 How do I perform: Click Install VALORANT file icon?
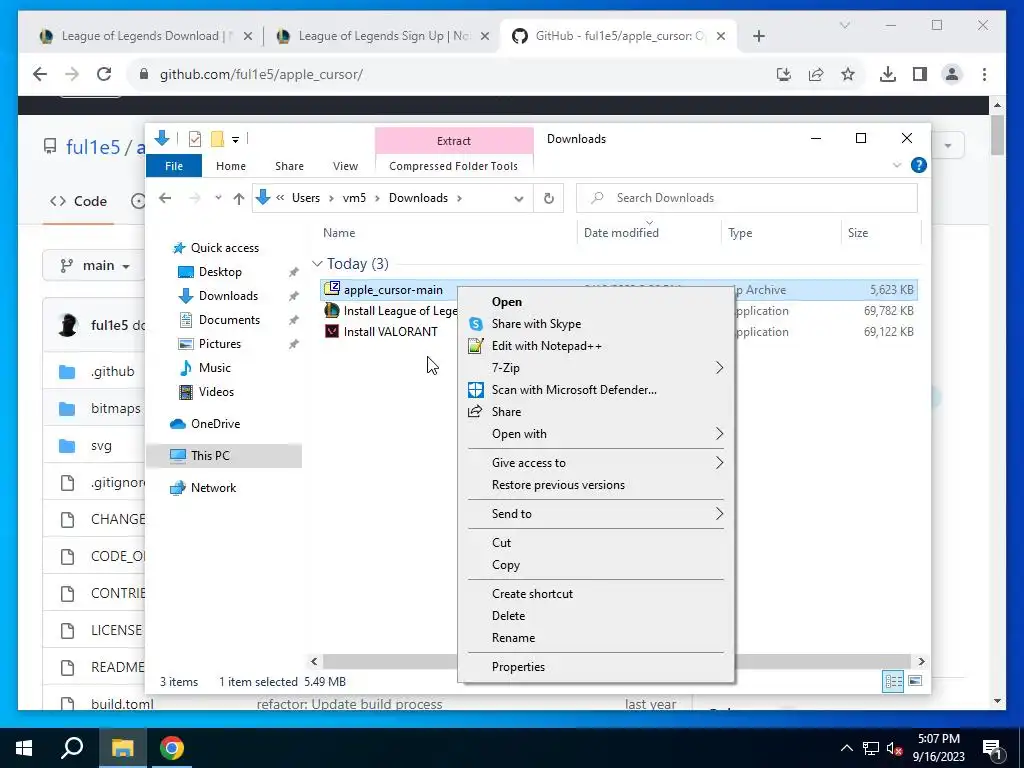(x=332, y=331)
